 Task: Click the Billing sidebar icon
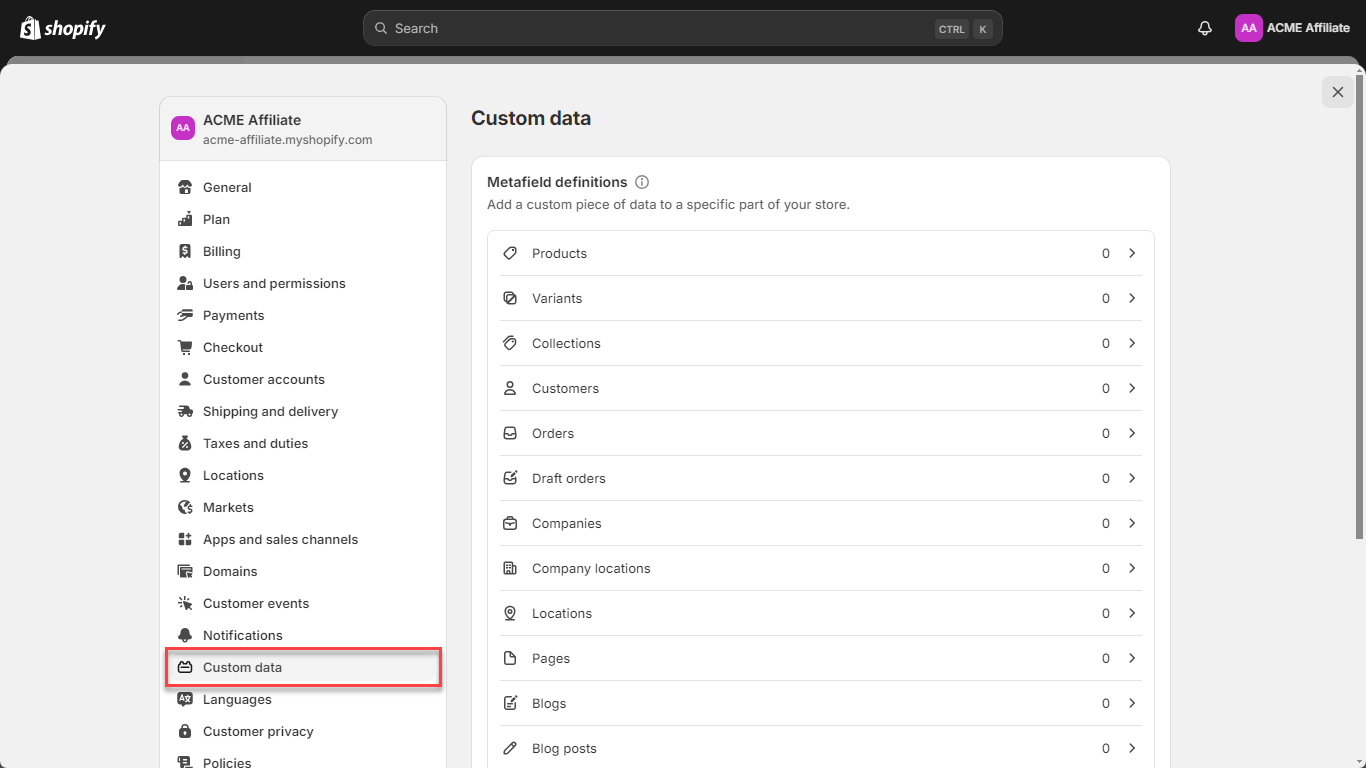pyautogui.click(x=185, y=251)
